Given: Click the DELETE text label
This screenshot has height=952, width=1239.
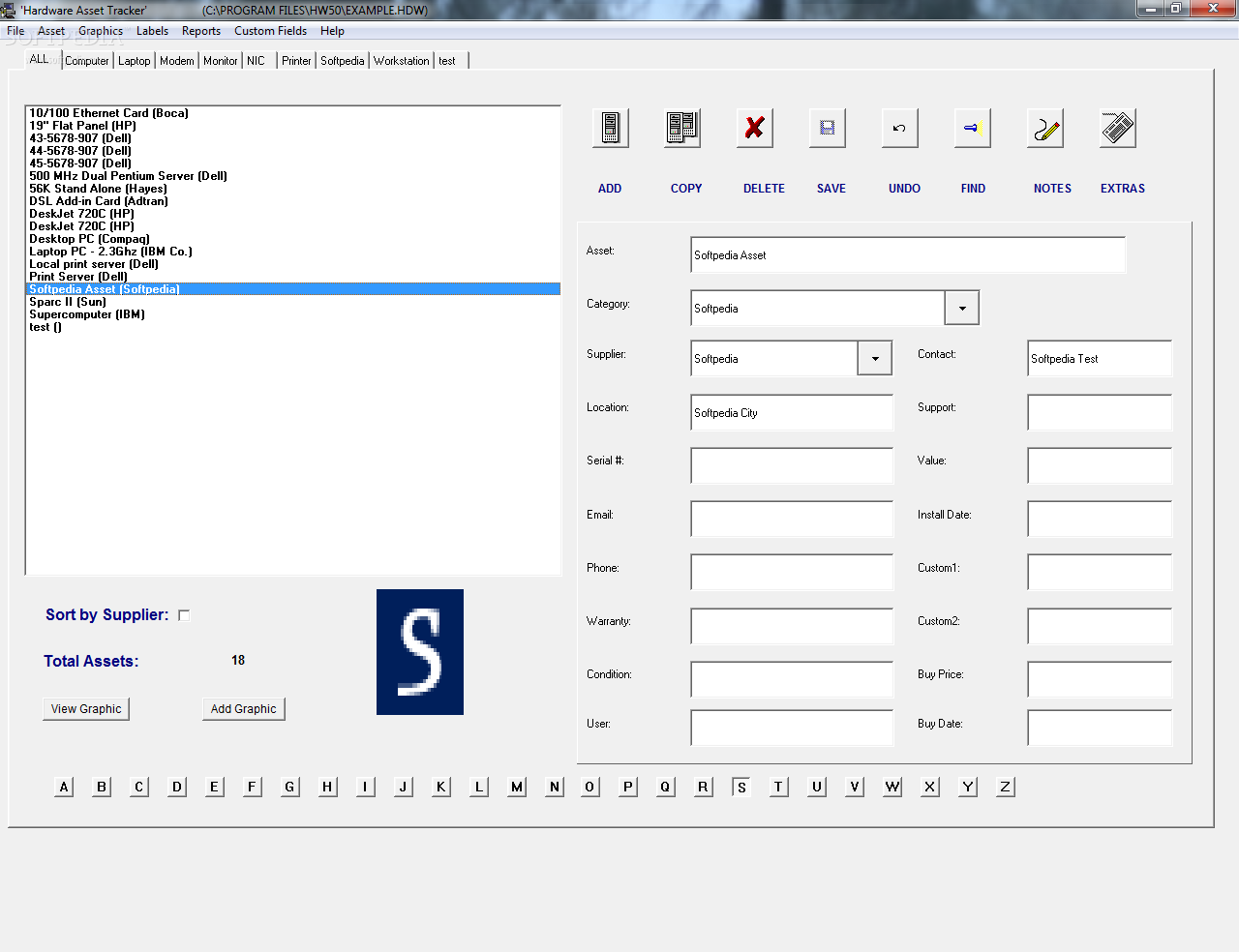Looking at the screenshot, I should pyautogui.click(x=764, y=189).
